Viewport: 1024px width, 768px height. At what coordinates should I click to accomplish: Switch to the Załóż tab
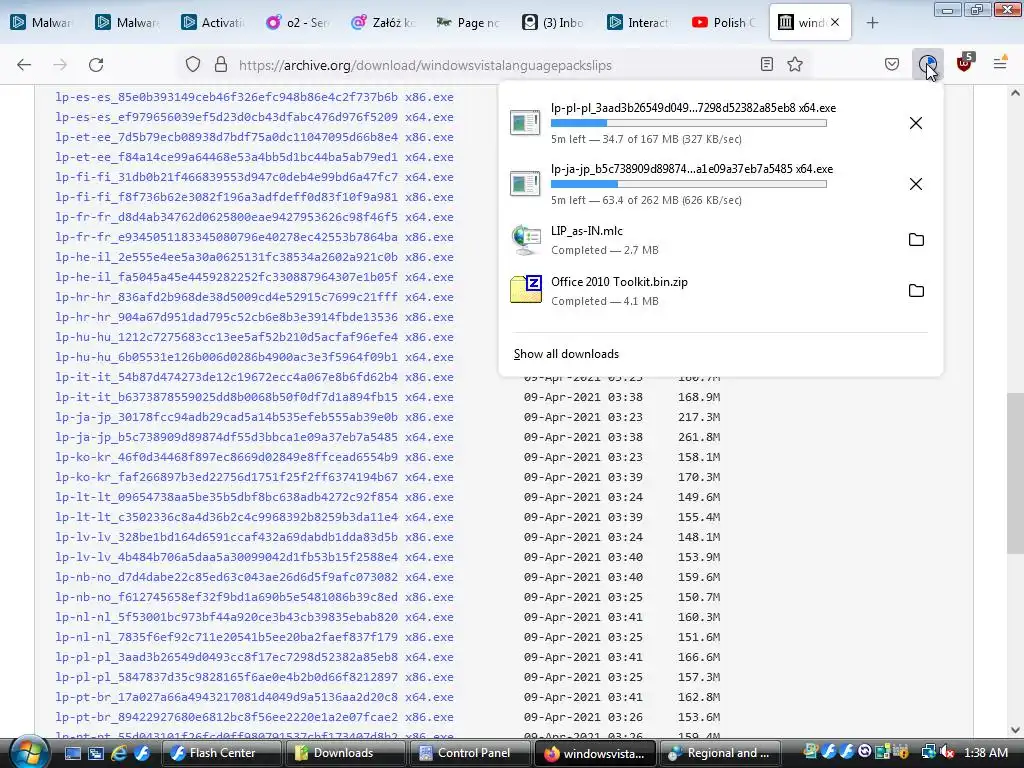point(383,23)
